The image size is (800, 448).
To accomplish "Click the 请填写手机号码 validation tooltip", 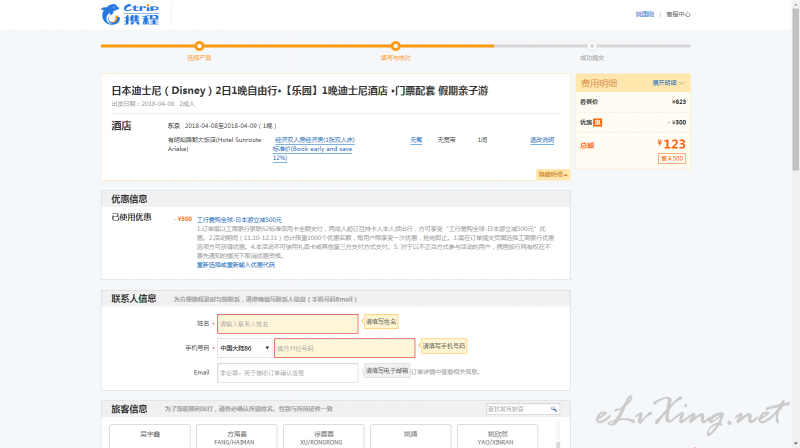I will pyautogui.click(x=443, y=346).
